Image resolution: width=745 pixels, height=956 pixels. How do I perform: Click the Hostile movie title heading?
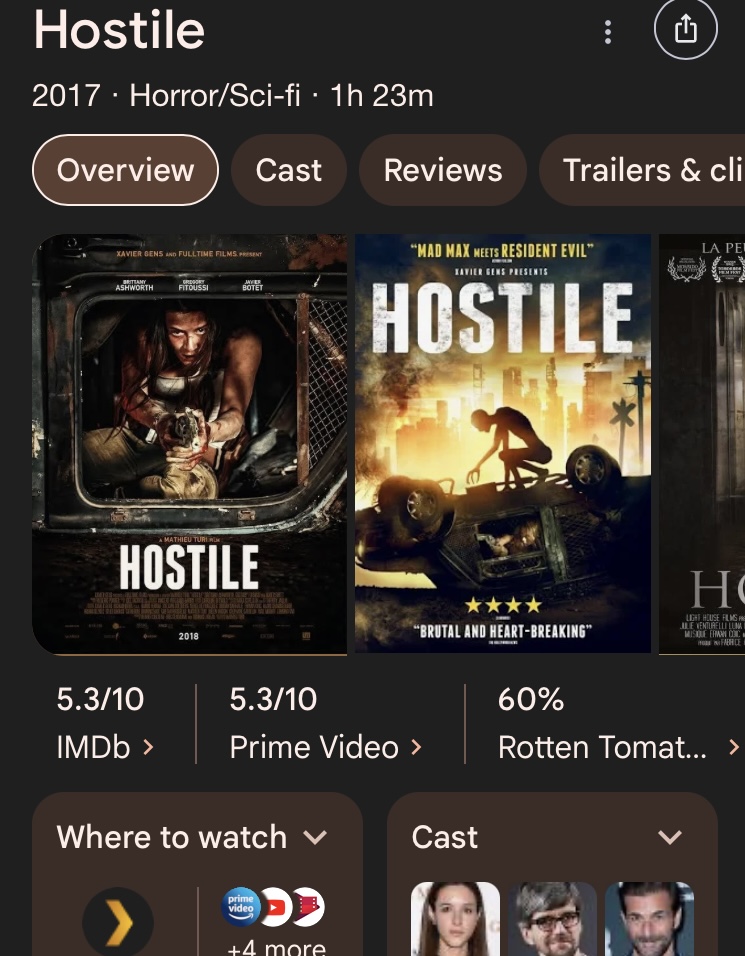119,30
